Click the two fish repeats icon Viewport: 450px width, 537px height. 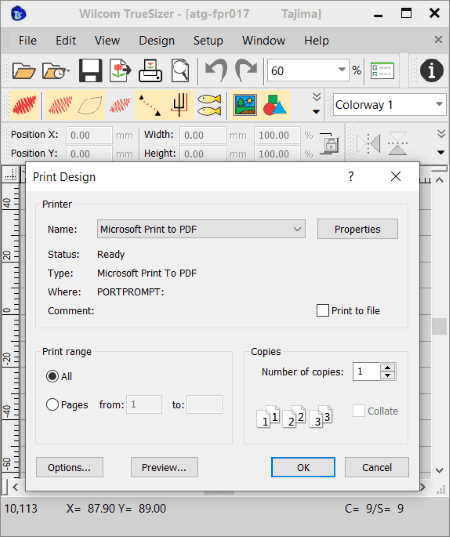click(x=209, y=105)
